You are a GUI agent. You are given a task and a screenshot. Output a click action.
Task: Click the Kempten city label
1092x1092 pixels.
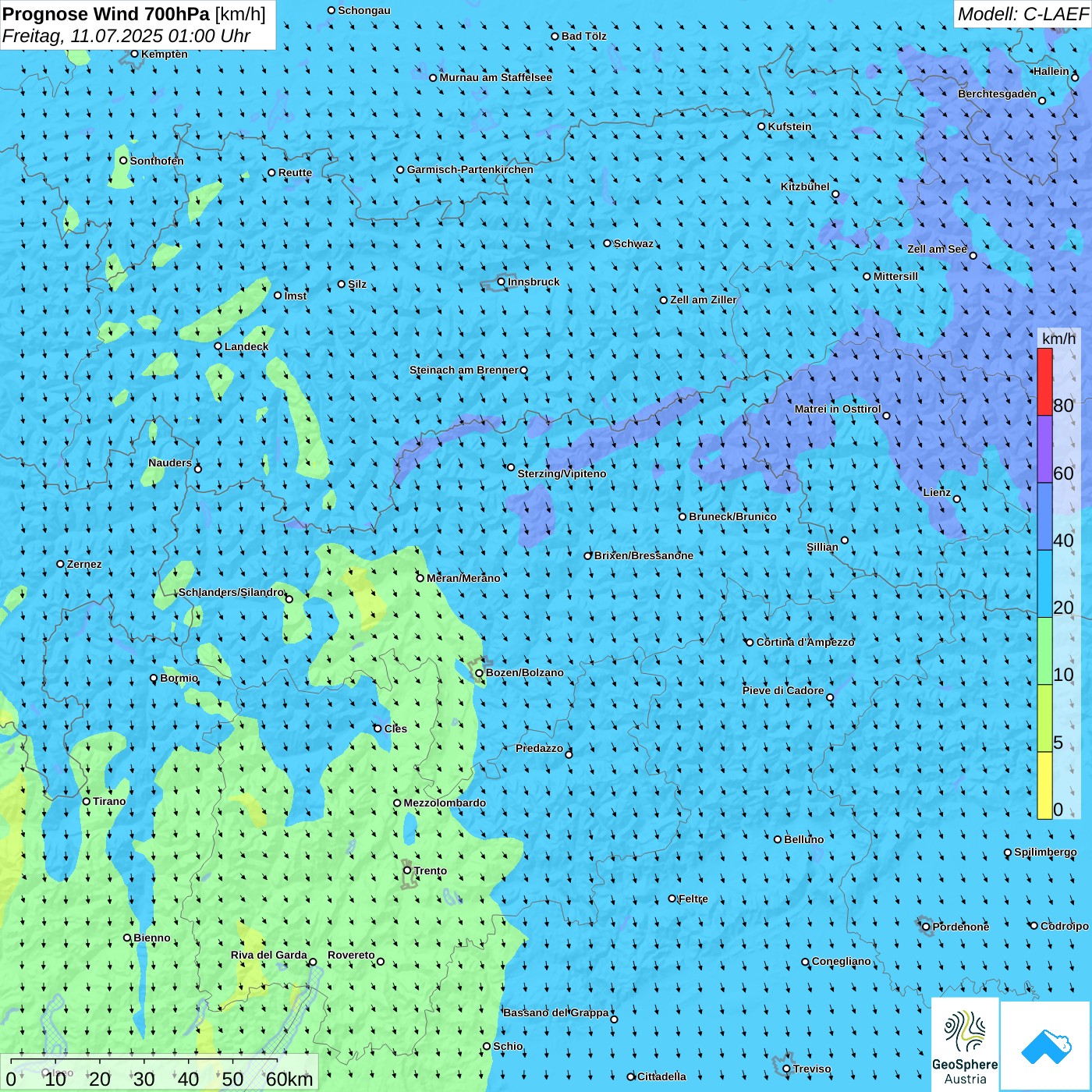pyautogui.click(x=165, y=54)
